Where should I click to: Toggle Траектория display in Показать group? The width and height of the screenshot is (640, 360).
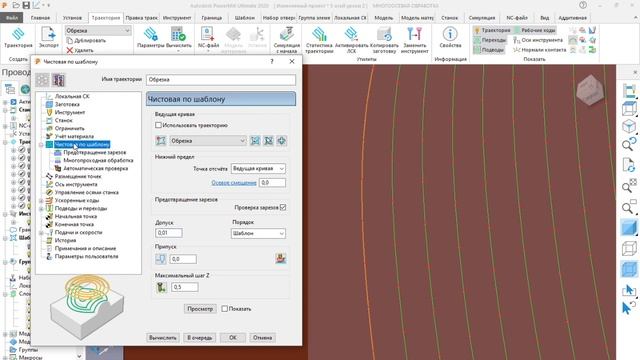click(492, 30)
